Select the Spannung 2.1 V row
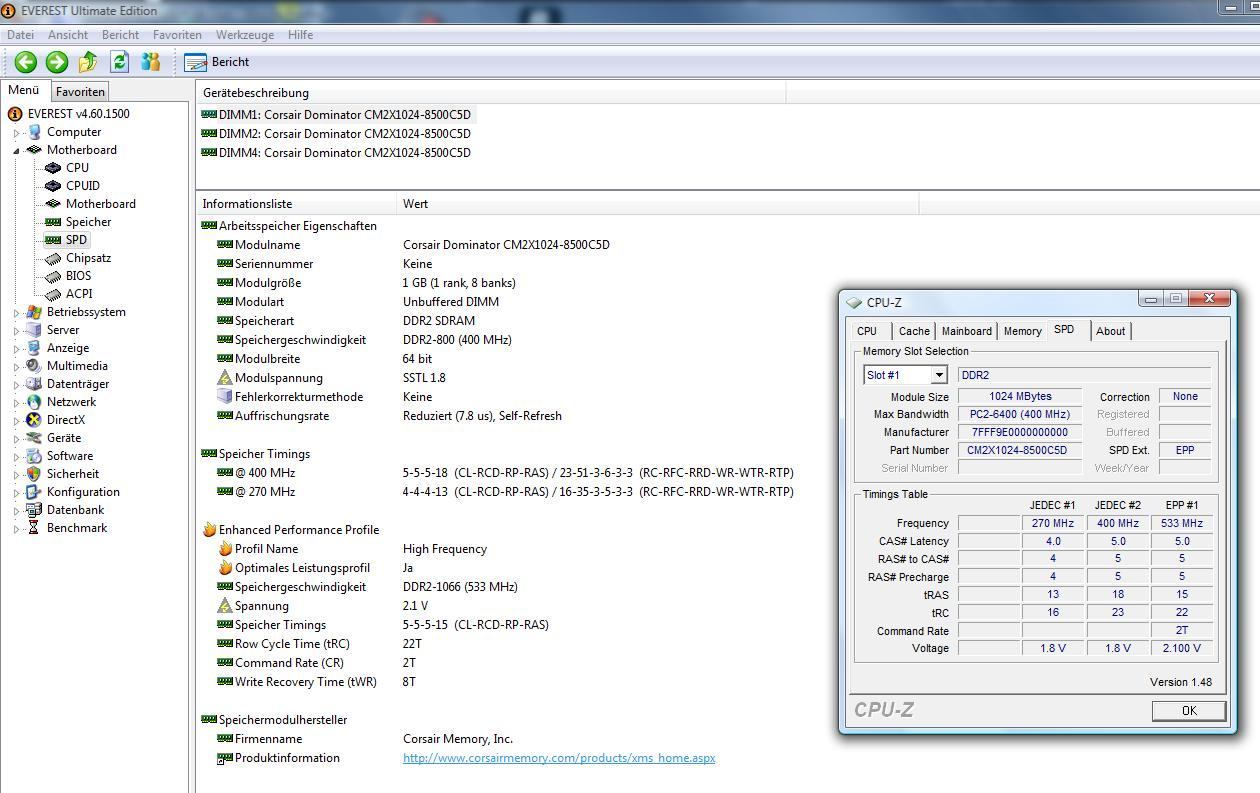Screen dimensions: 1260x793 [322, 606]
